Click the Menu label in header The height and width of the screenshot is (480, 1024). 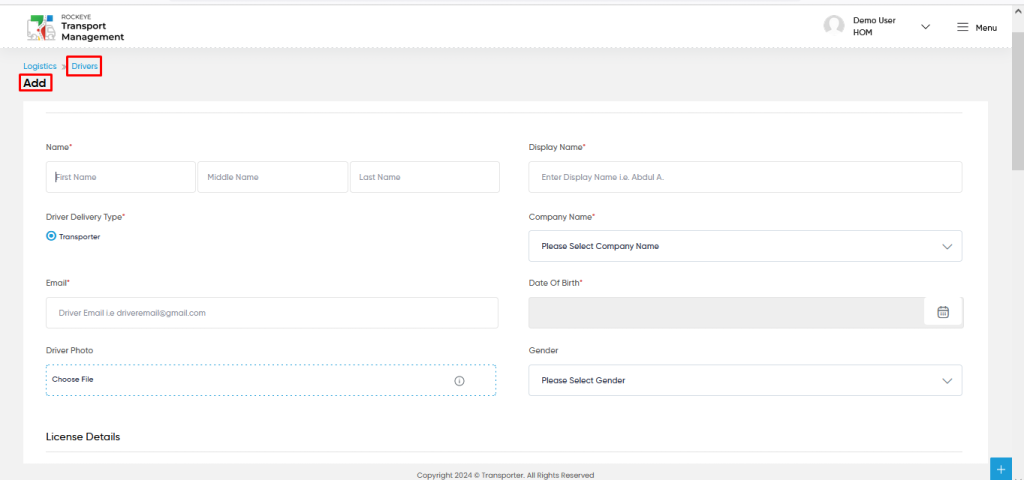coord(986,28)
